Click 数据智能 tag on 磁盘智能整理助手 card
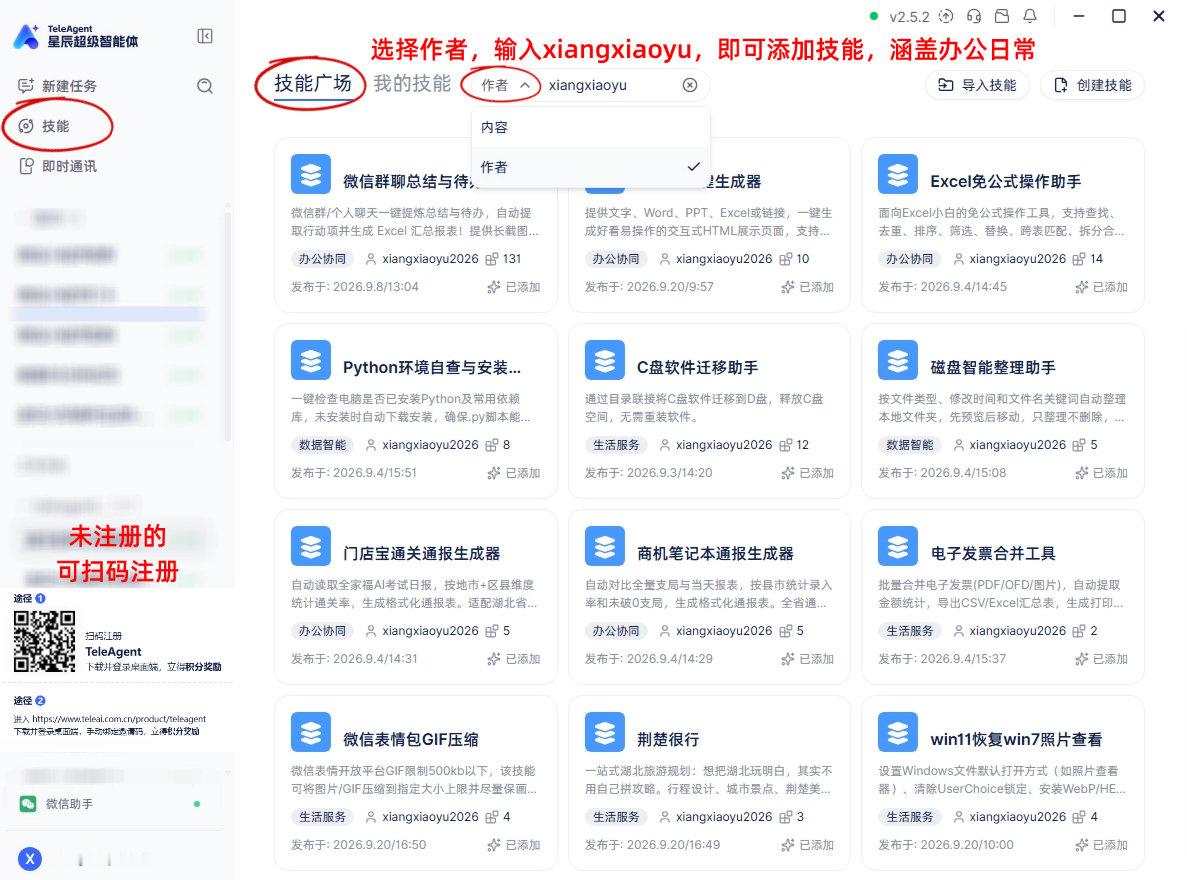Screen dimensions: 1187x880 910,445
